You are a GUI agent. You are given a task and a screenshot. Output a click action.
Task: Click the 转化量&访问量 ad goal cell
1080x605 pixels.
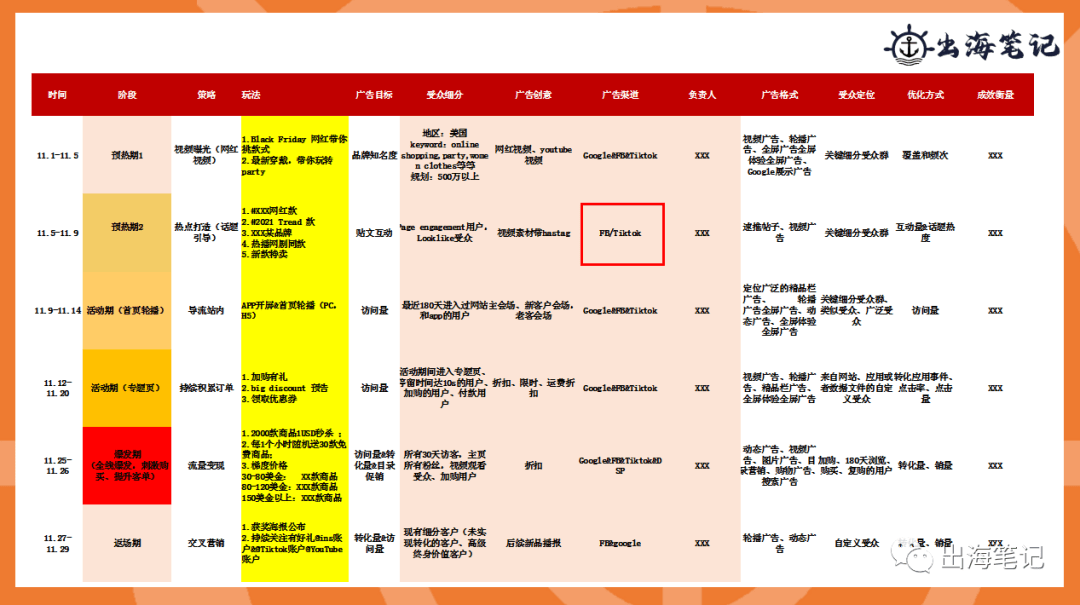pyautogui.click(x=374, y=544)
